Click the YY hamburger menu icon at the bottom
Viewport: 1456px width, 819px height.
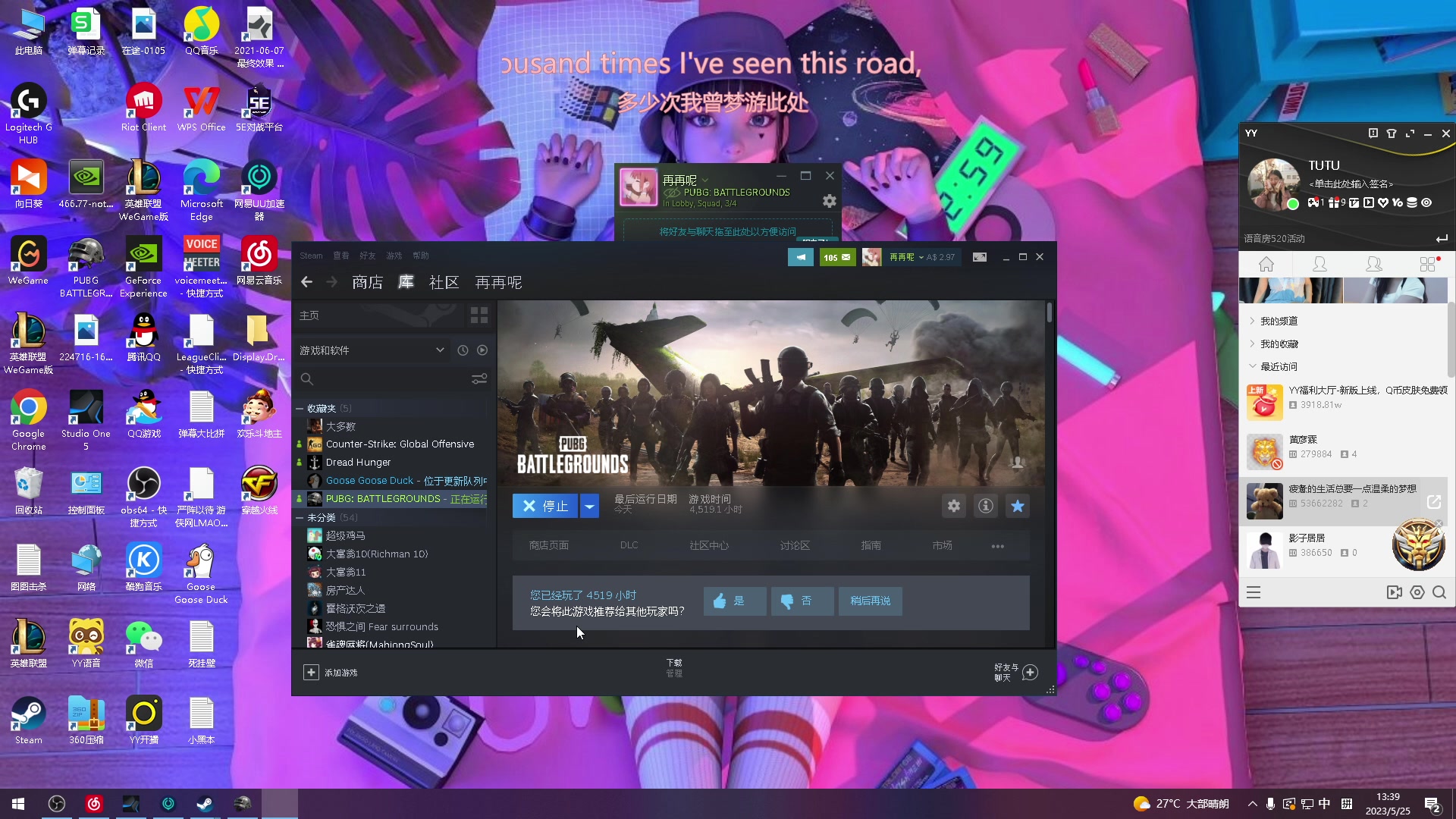coord(1254,593)
